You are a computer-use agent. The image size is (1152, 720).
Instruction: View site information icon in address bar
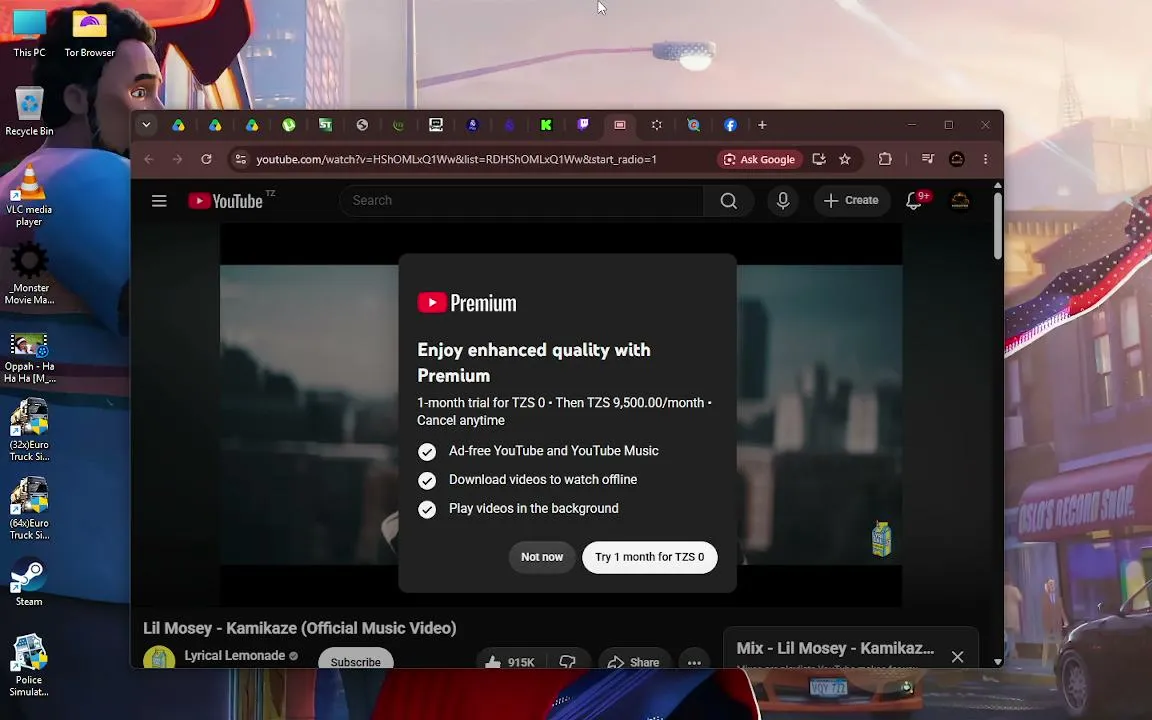pos(240,159)
